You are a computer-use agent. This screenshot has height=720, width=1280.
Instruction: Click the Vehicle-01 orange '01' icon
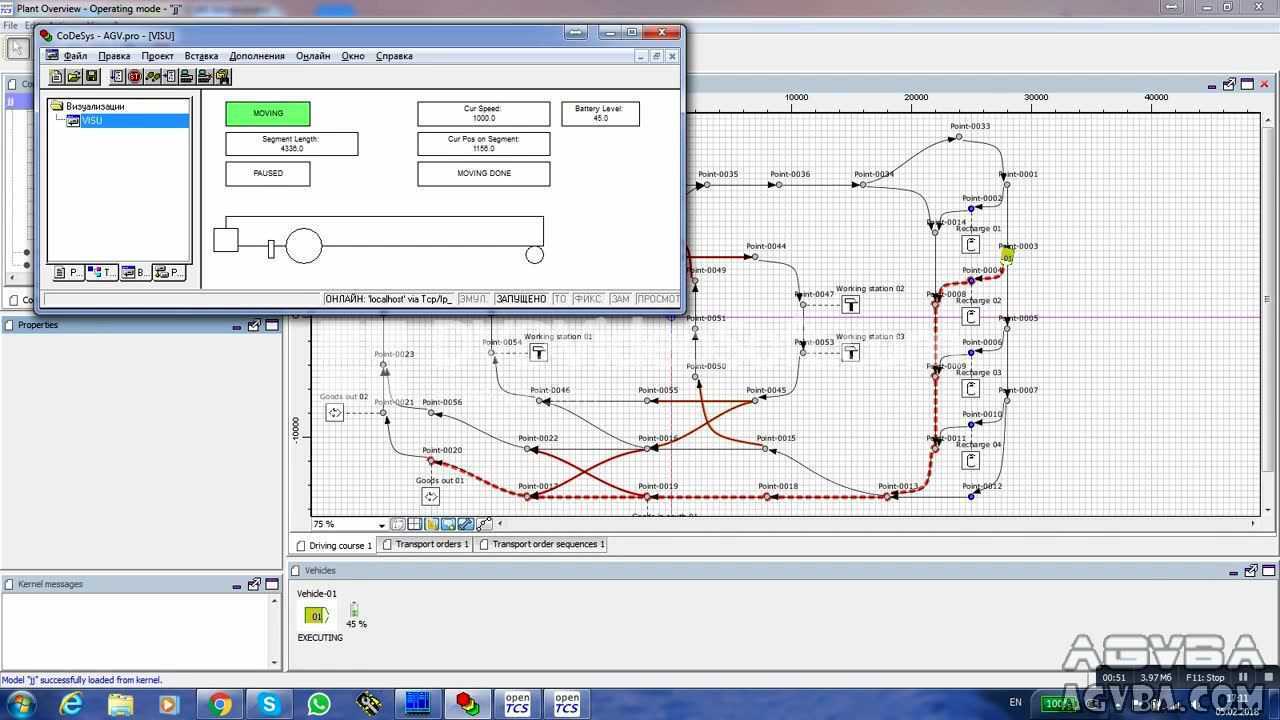coord(315,616)
